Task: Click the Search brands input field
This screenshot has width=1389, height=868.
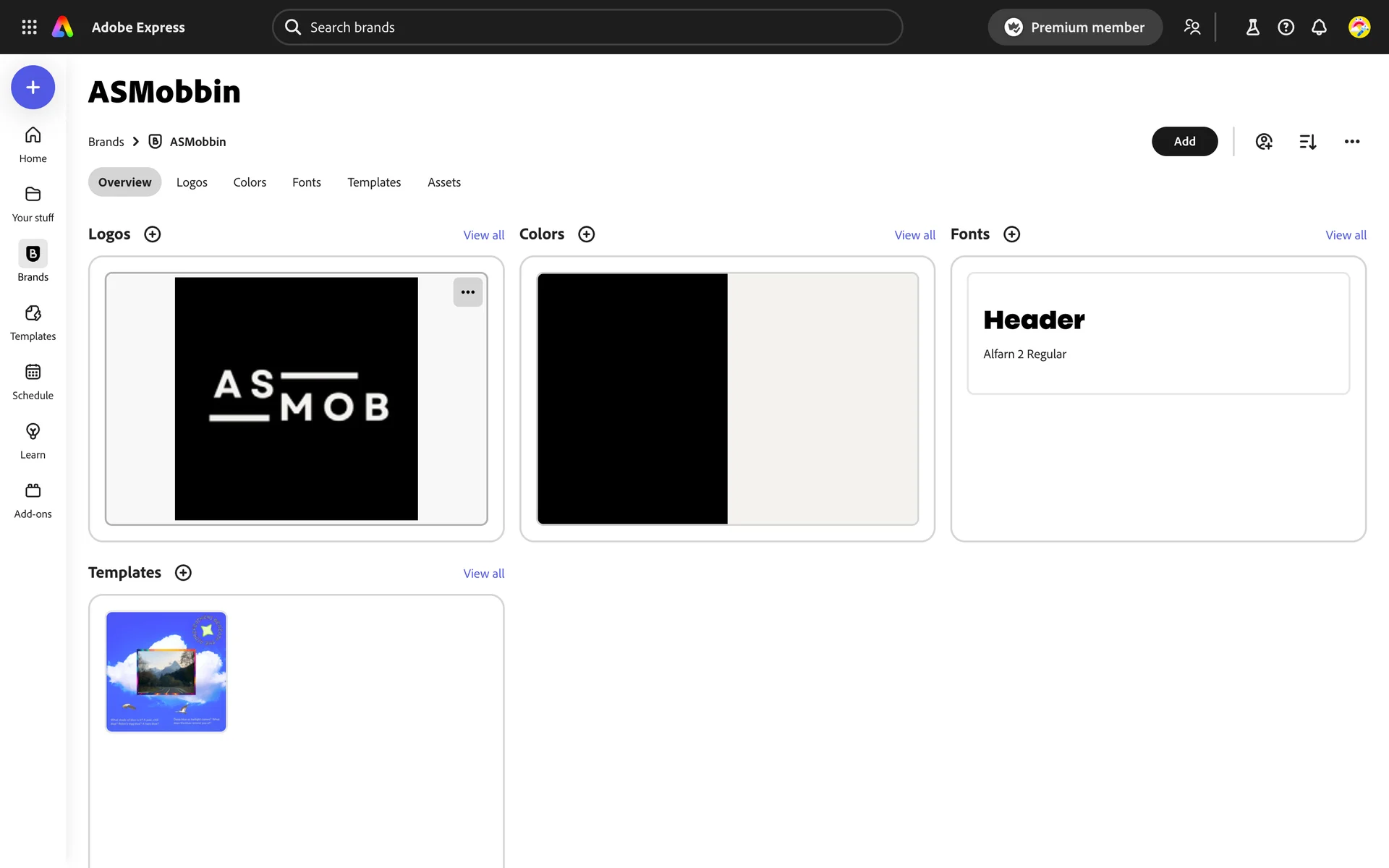Action: 587,27
